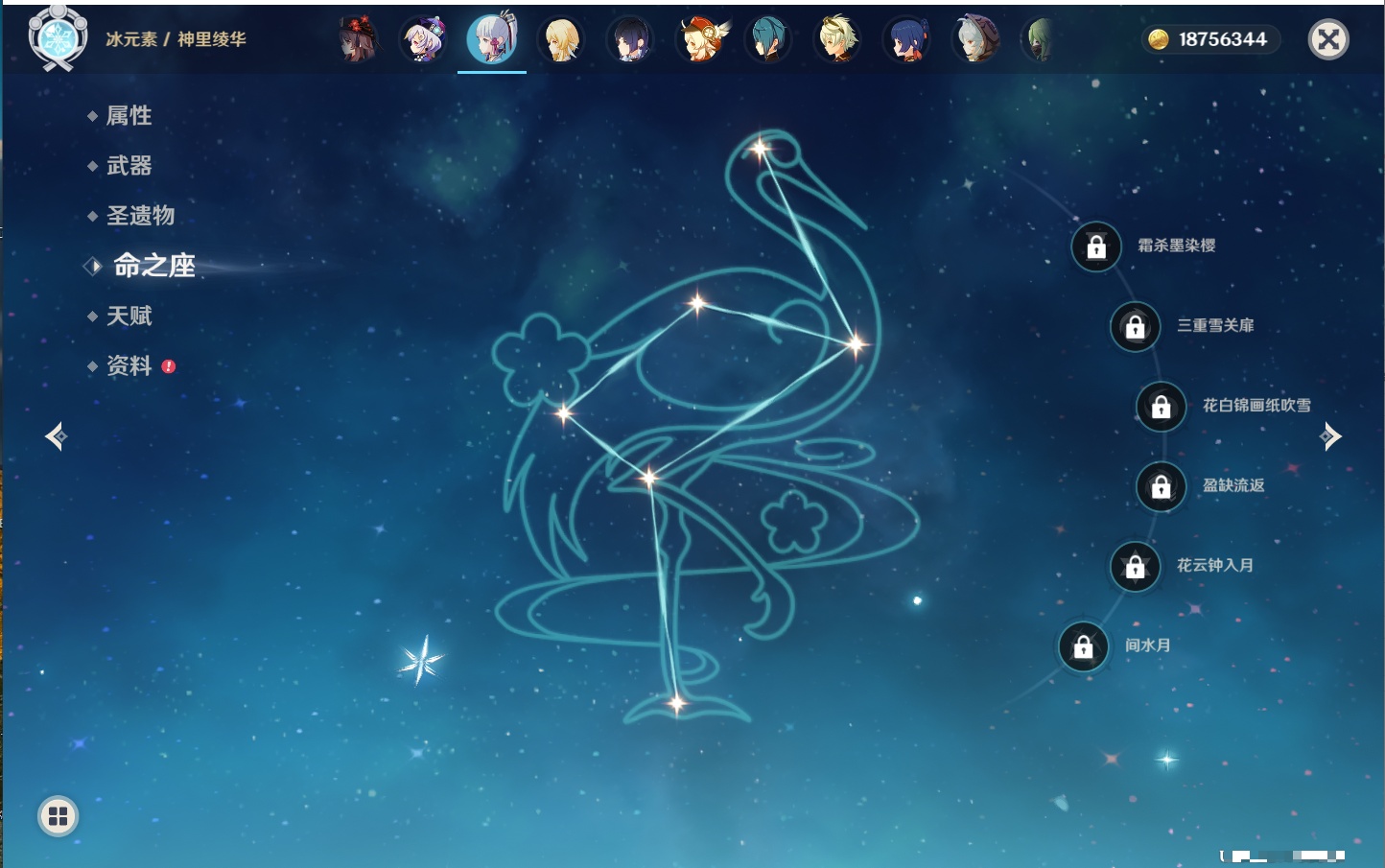Switch to next character with right arrow
The height and width of the screenshot is (868, 1385).
pos(1330,436)
